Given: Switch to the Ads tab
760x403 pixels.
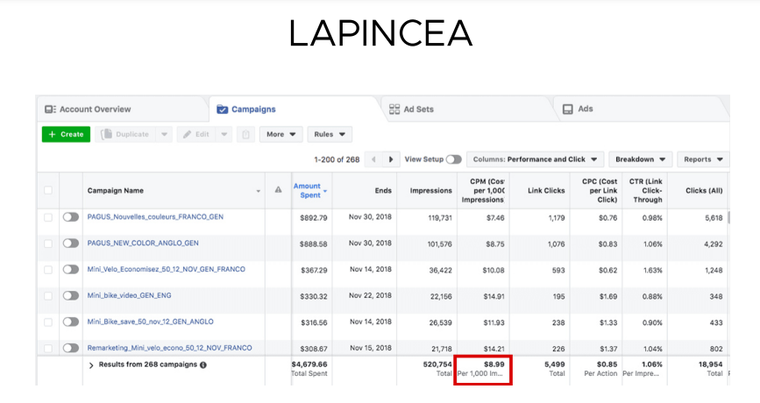Looking at the screenshot, I should coord(578,109).
